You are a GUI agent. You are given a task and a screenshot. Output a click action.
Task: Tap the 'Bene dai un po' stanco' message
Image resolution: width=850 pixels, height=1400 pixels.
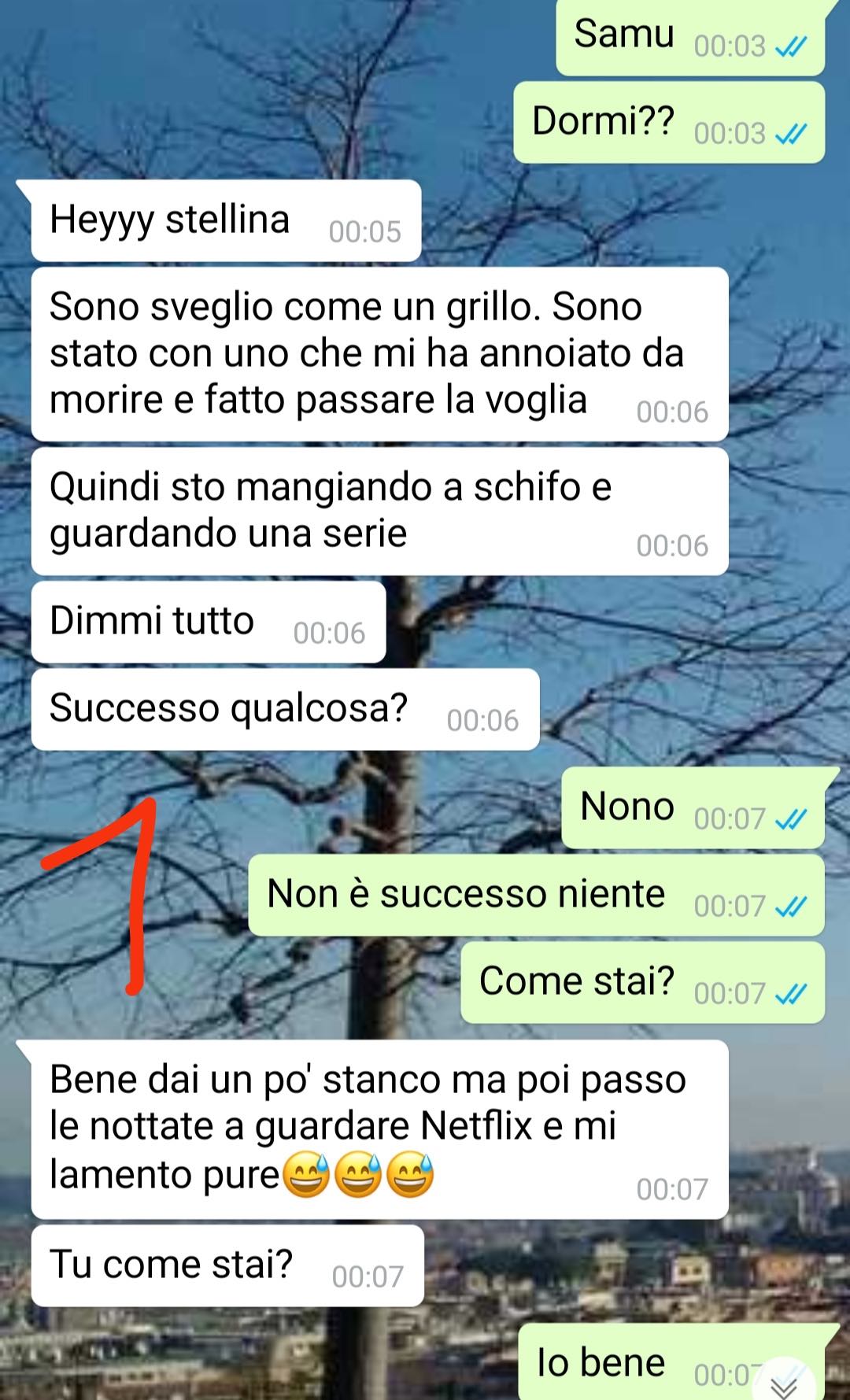click(379, 1130)
